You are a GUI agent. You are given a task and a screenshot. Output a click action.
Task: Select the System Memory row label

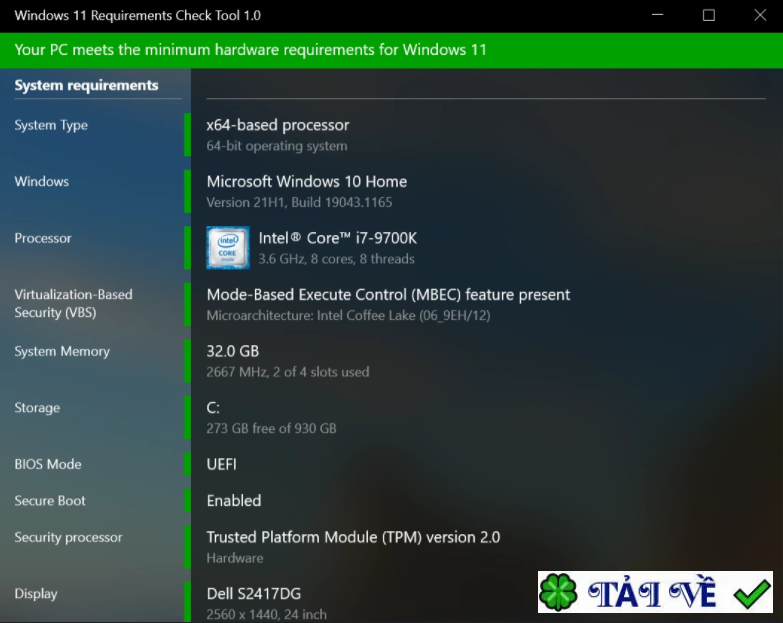62,351
